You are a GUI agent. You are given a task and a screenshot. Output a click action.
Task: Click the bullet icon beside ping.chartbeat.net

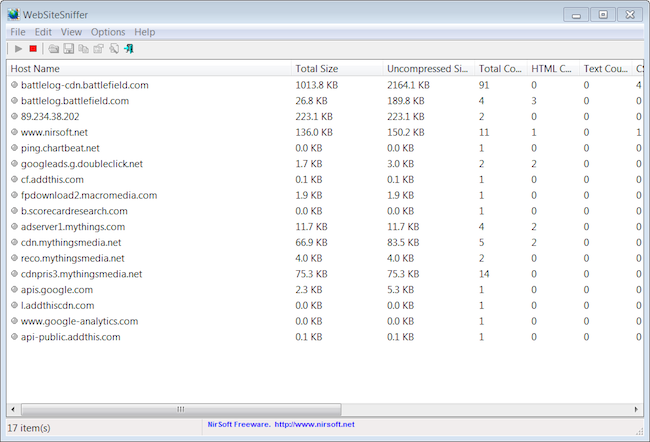pos(15,148)
